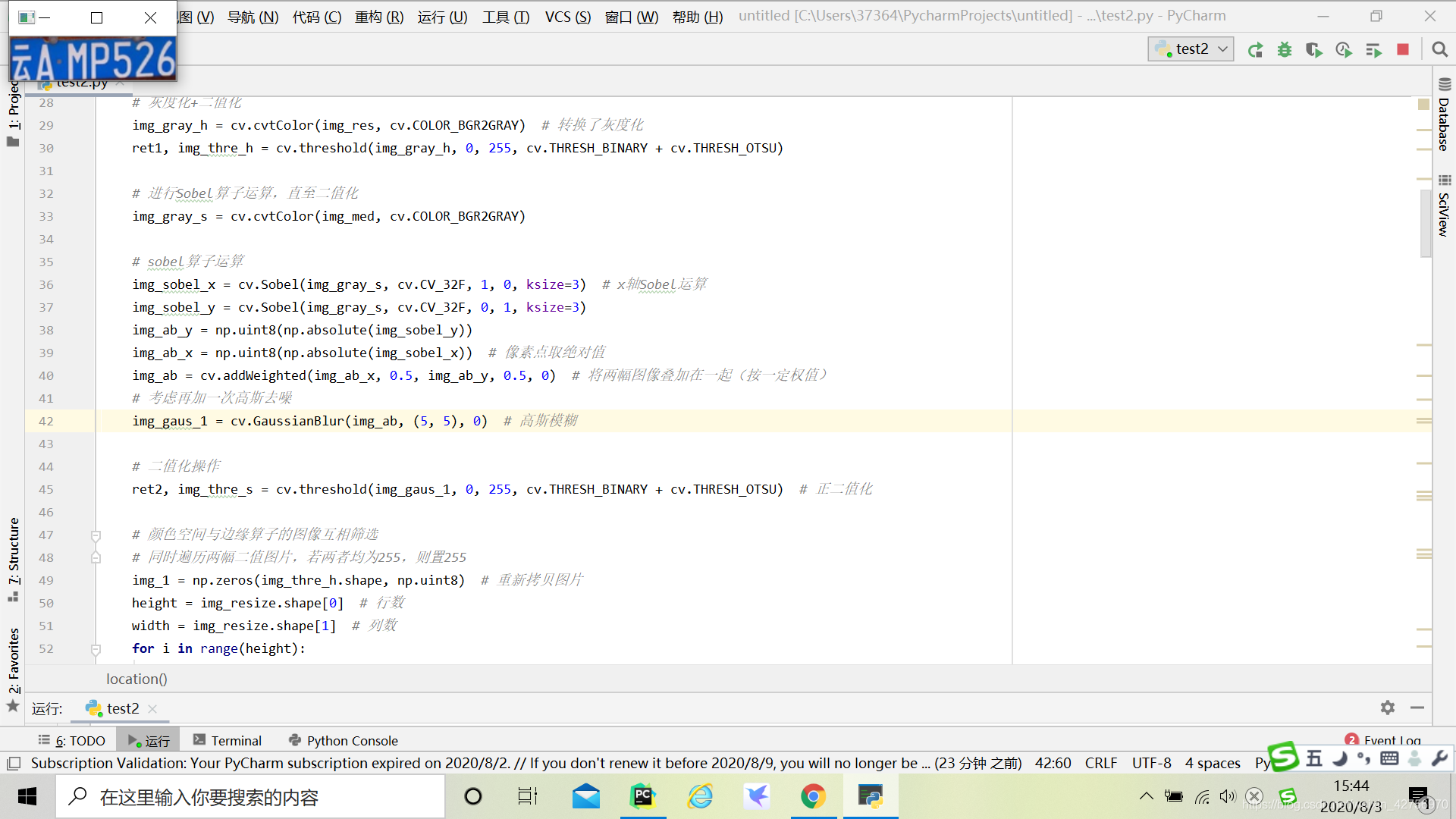Open the Python Console button
The height and width of the screenshot is (819, 1456).
343,740
